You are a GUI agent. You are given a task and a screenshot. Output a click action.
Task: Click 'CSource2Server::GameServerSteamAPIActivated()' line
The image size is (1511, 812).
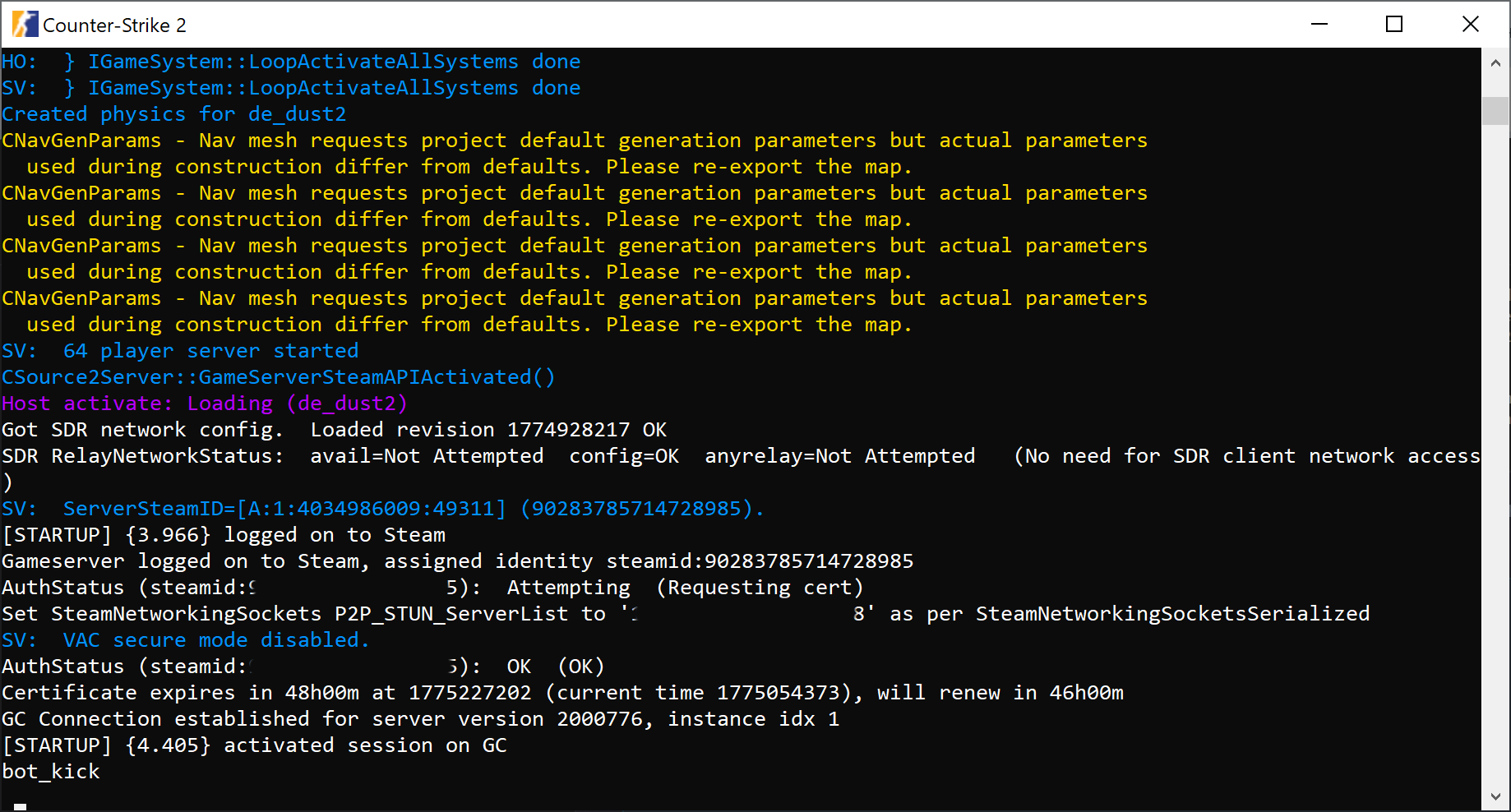point(279,377)
